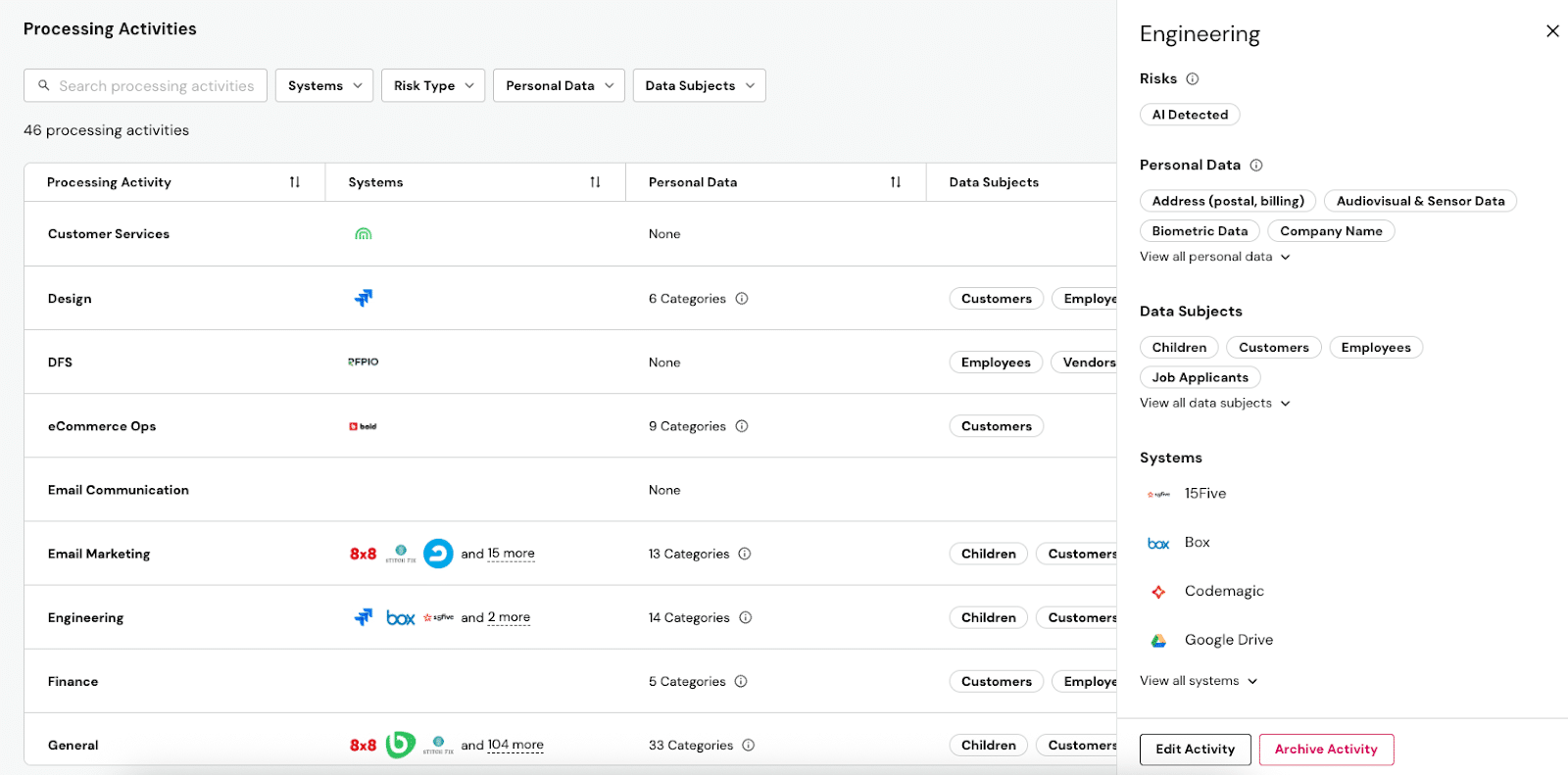Screen dimensions: 1568x775
Task: Click the Edit Activity button
Action: coord(1195,750)
